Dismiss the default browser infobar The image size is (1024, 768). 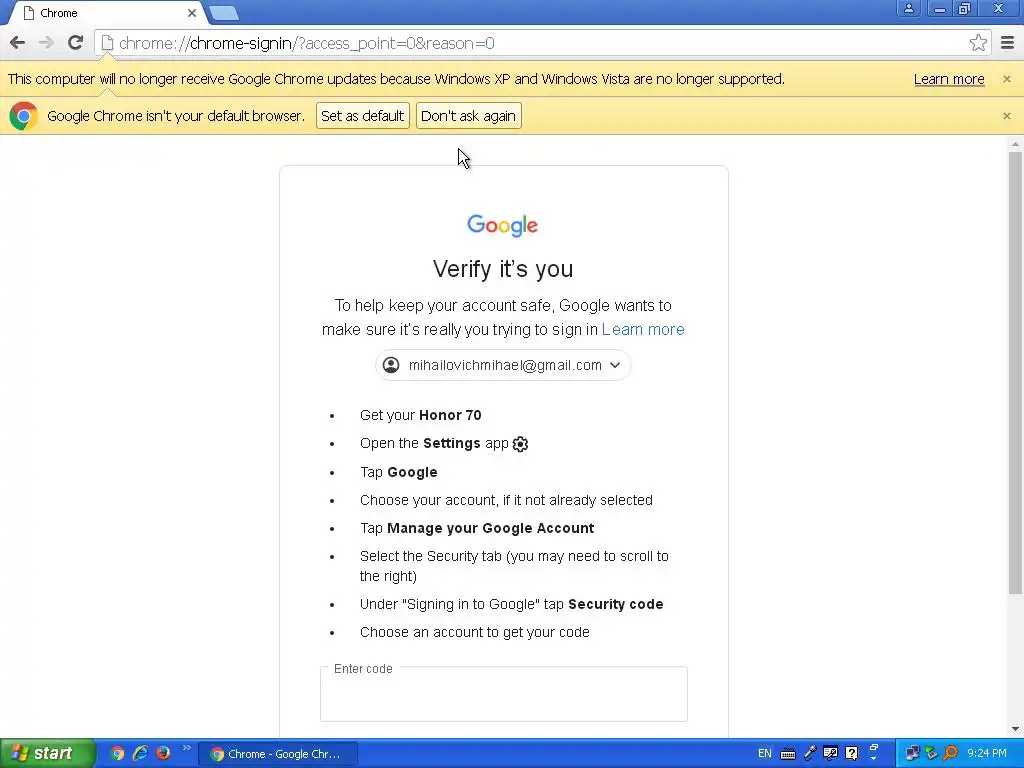[x=1006, y=116]
